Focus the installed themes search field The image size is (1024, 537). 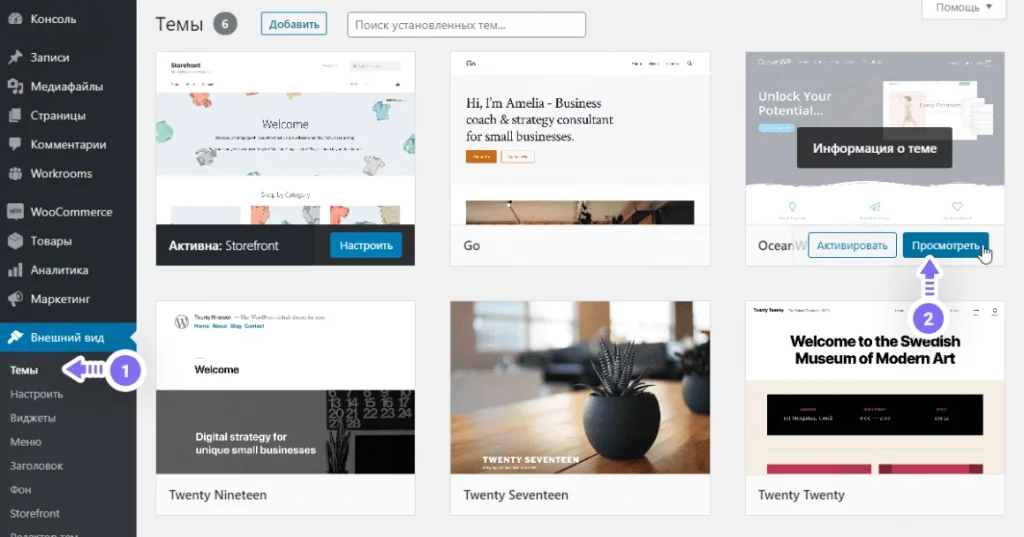pyautogui.click(x=466, y=25)
